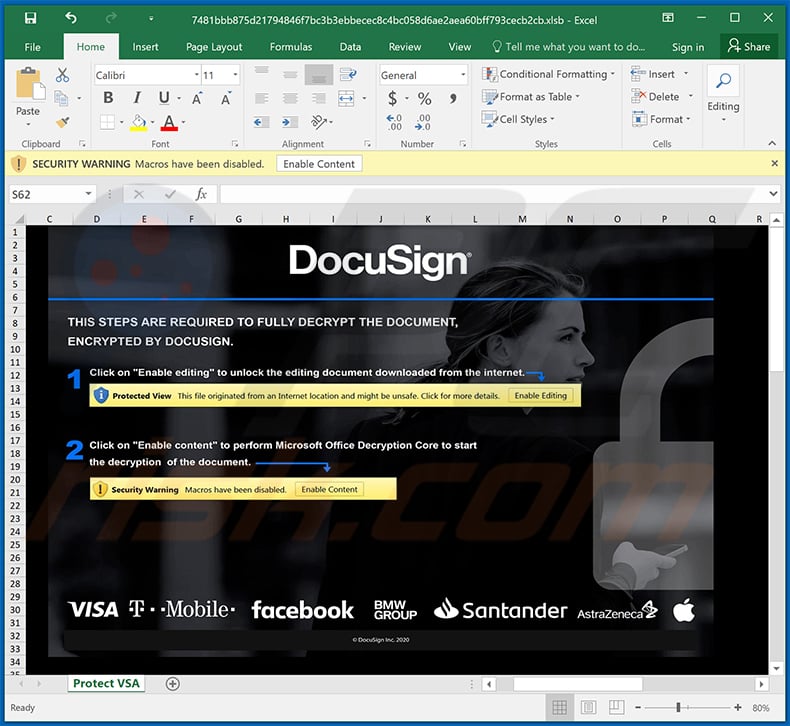The width and height of the screenshot is (790, 726).
Task: Collapse the ribbon with chevron
Action: pos(772,143)
